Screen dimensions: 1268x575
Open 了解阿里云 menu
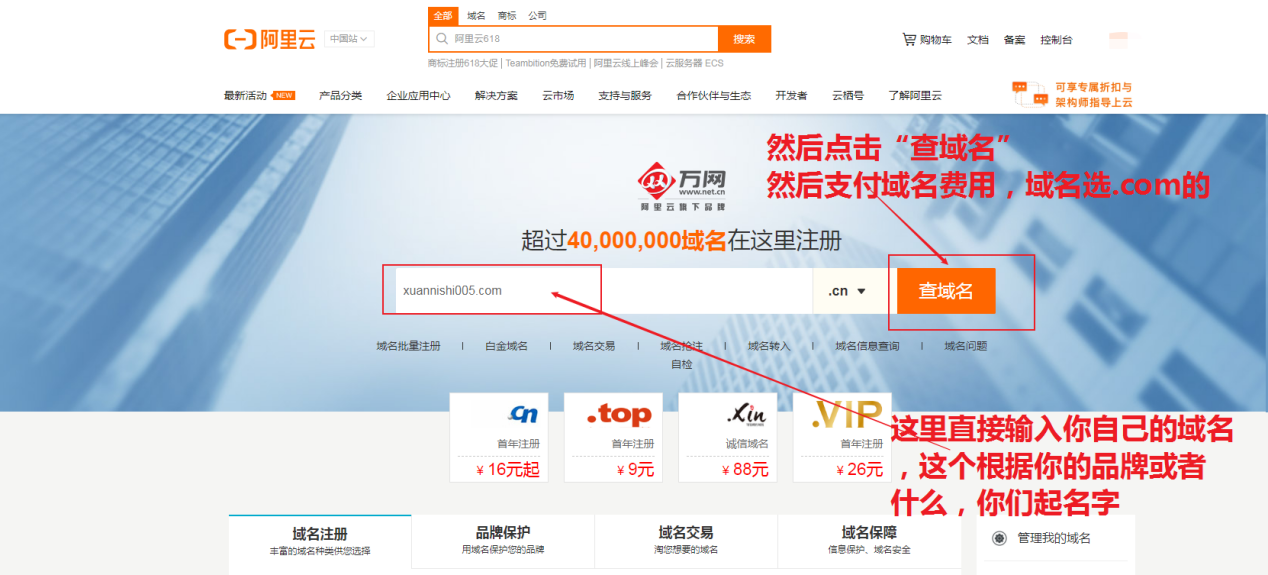tap(915, 96)
